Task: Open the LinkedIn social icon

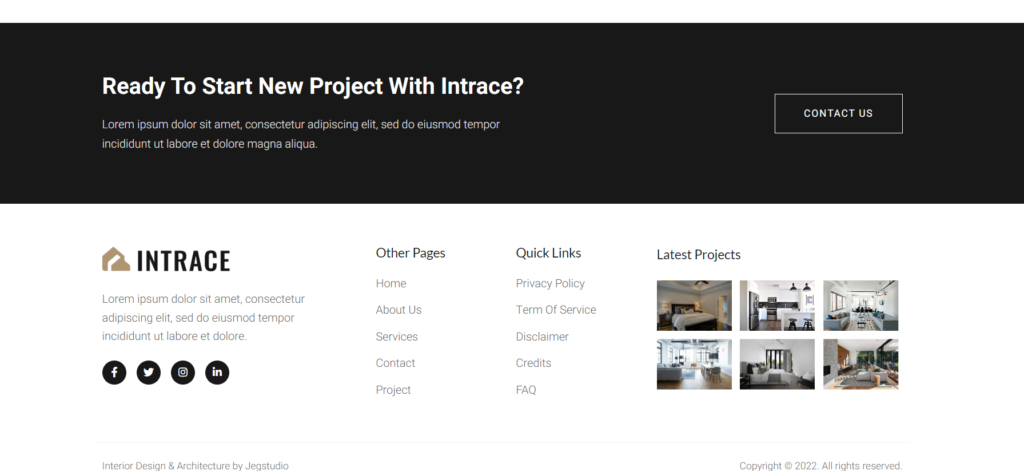Action: 217,372
